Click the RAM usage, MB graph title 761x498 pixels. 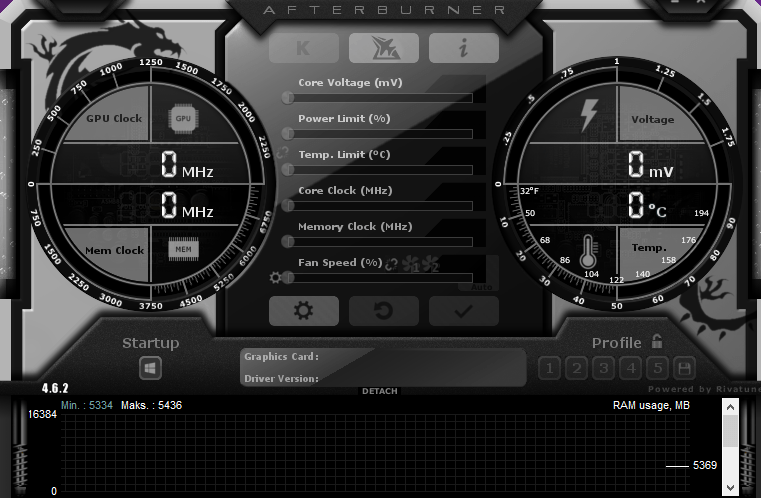651,405
